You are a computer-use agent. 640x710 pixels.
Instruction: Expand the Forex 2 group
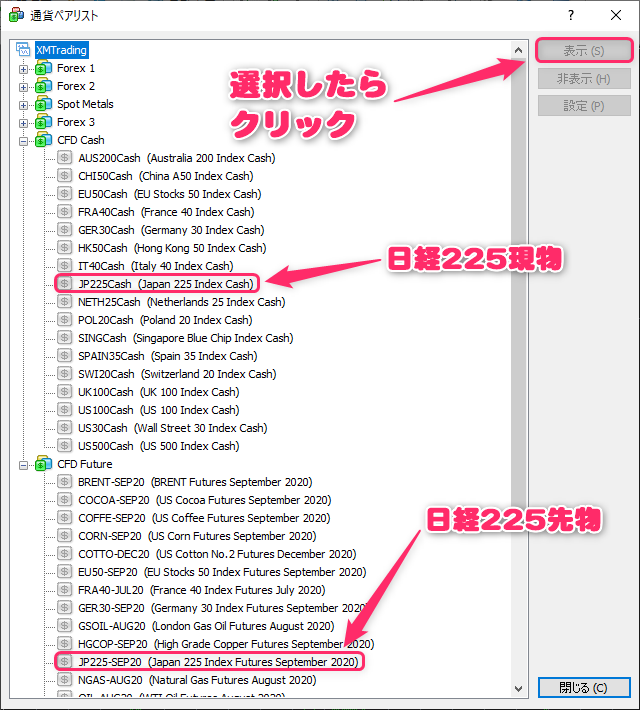(x=24, y=87)
